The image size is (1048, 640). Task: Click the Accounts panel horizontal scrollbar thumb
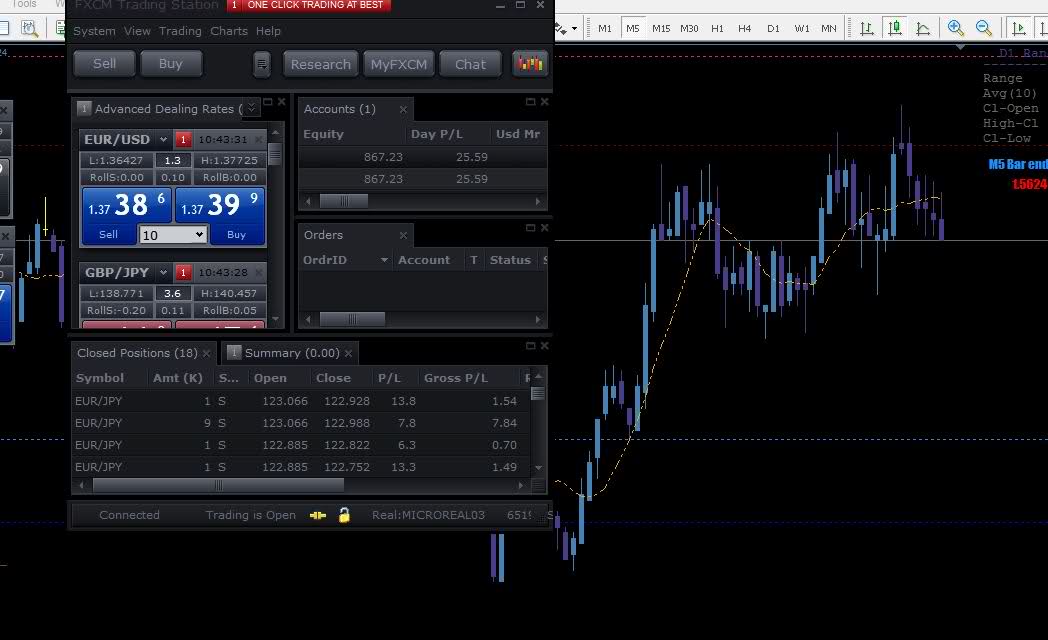pyautogui.click(x=344, y=200)
